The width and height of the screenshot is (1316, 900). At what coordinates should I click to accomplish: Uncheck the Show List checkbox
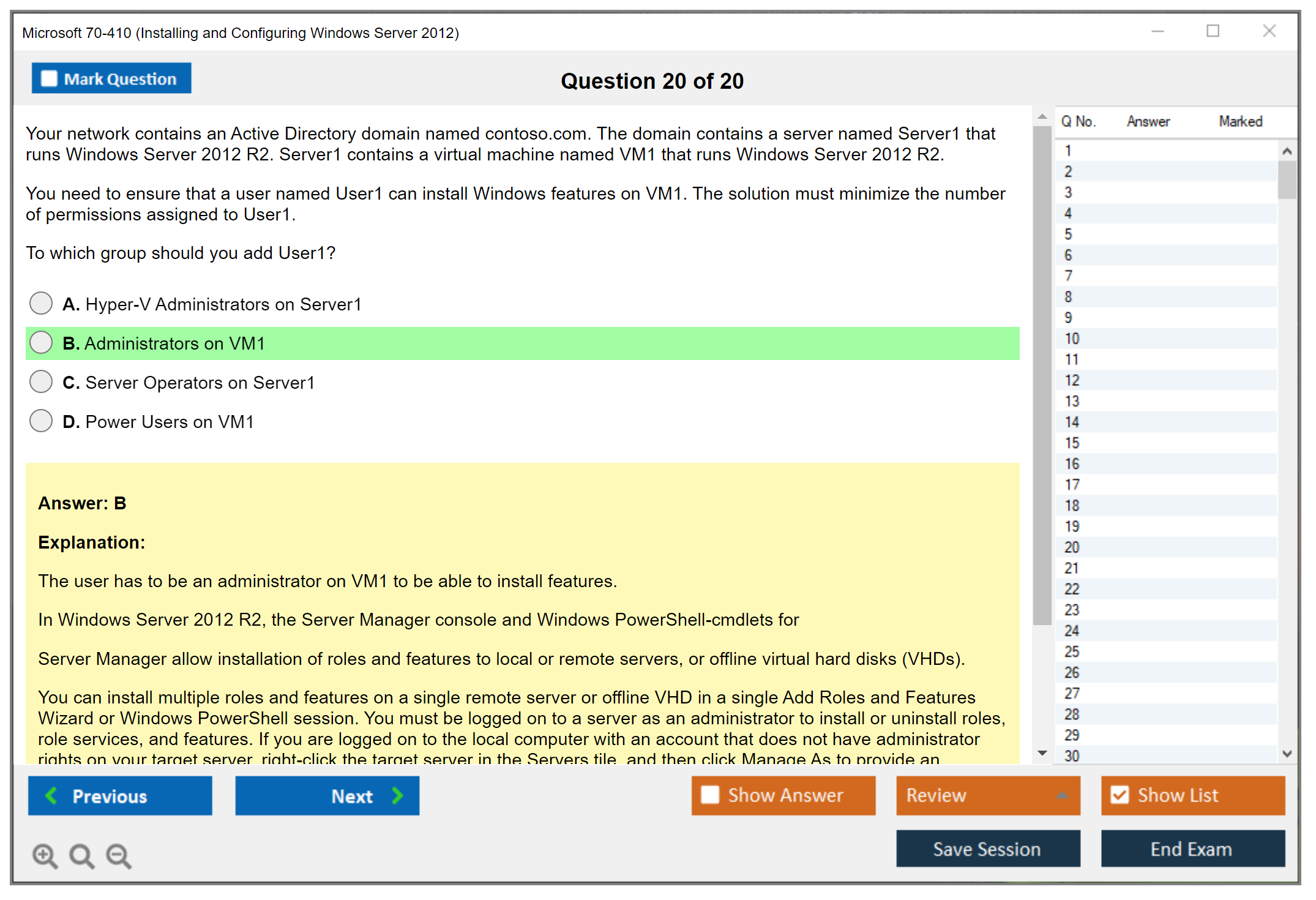point(1120,795)
